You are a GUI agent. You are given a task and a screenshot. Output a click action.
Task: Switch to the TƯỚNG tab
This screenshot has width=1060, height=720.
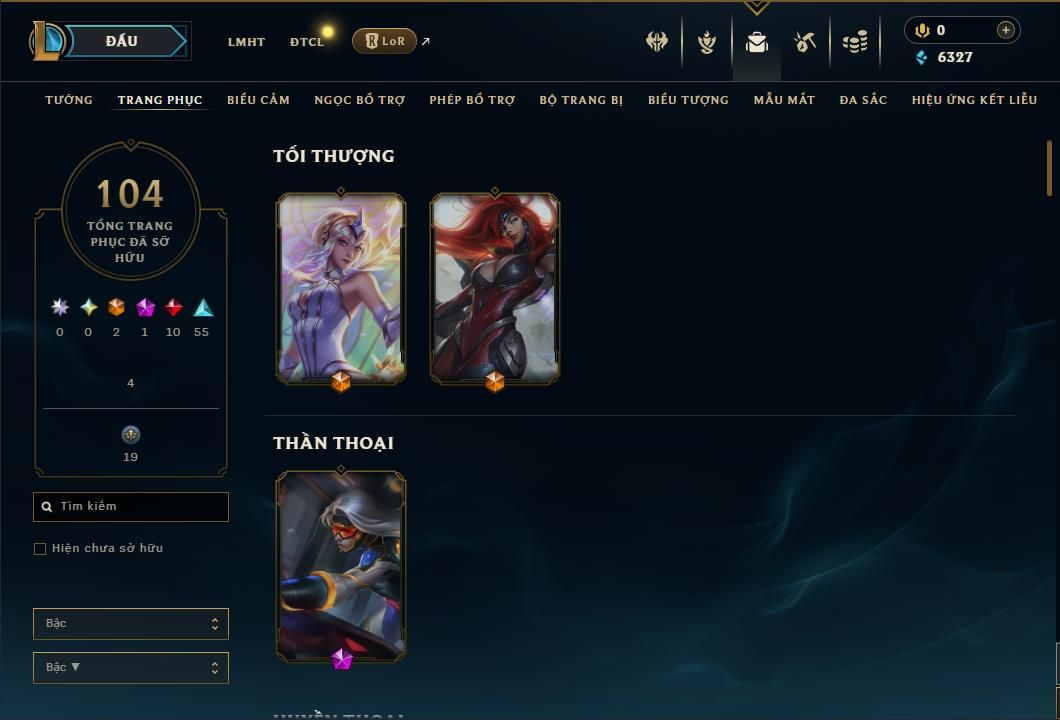pyautogui.click(x=68, y=99)
